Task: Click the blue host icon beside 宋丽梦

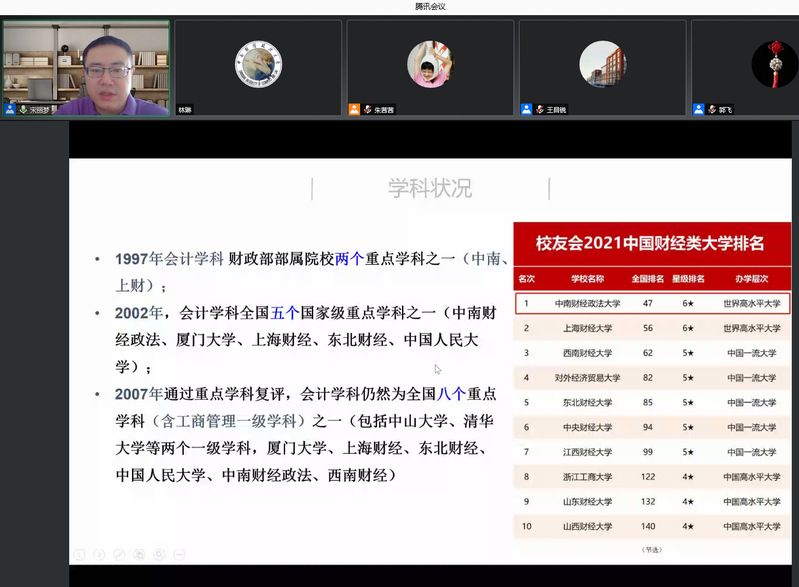Action: pyautogui.click(x=10, y=109)
